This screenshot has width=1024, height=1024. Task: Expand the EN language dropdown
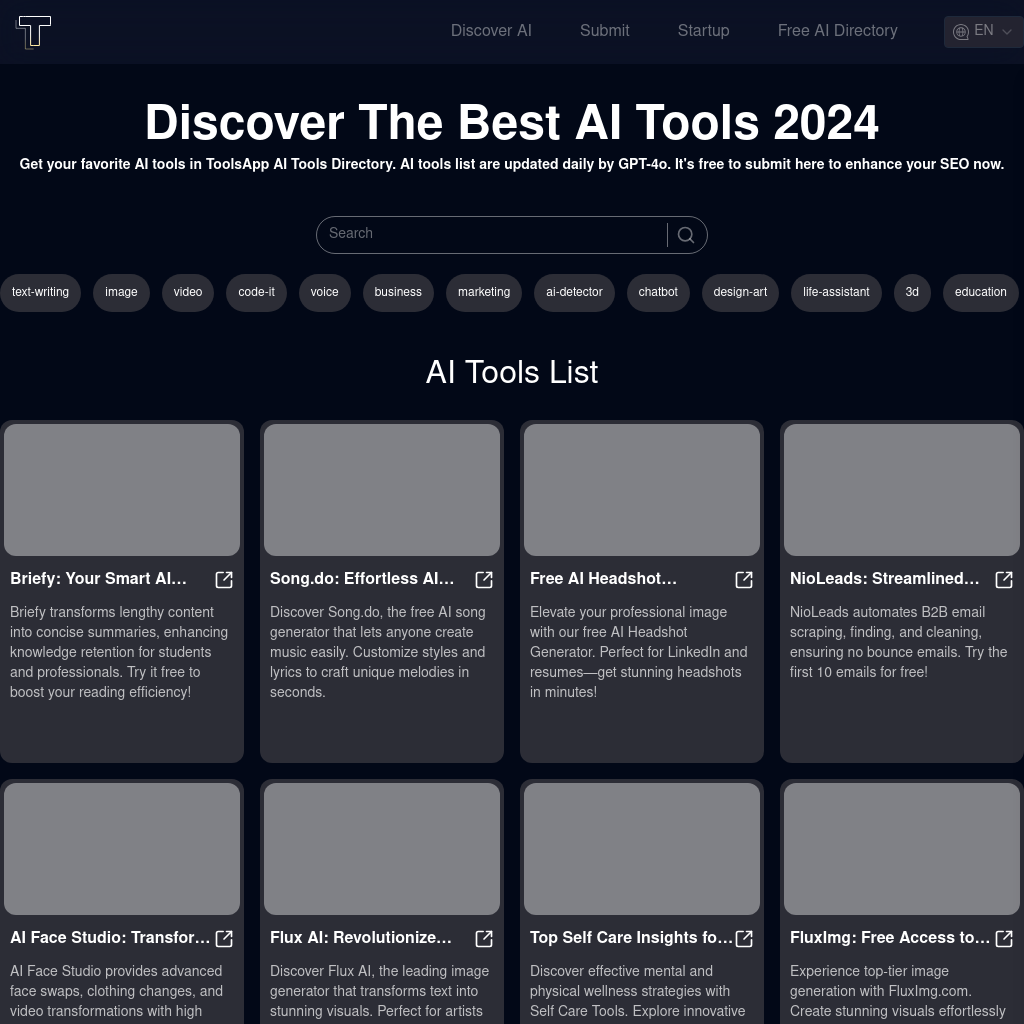click(x=1006, y=32)
